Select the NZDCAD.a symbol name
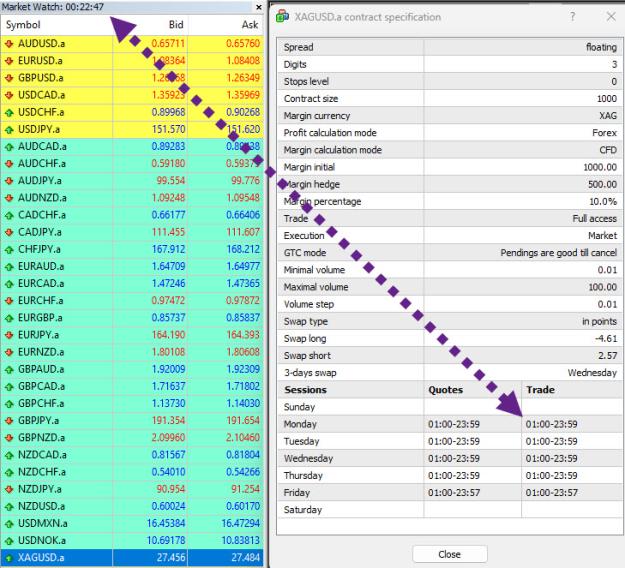The width and height of the screenshot is (625, 568). (x=42, y=455)
